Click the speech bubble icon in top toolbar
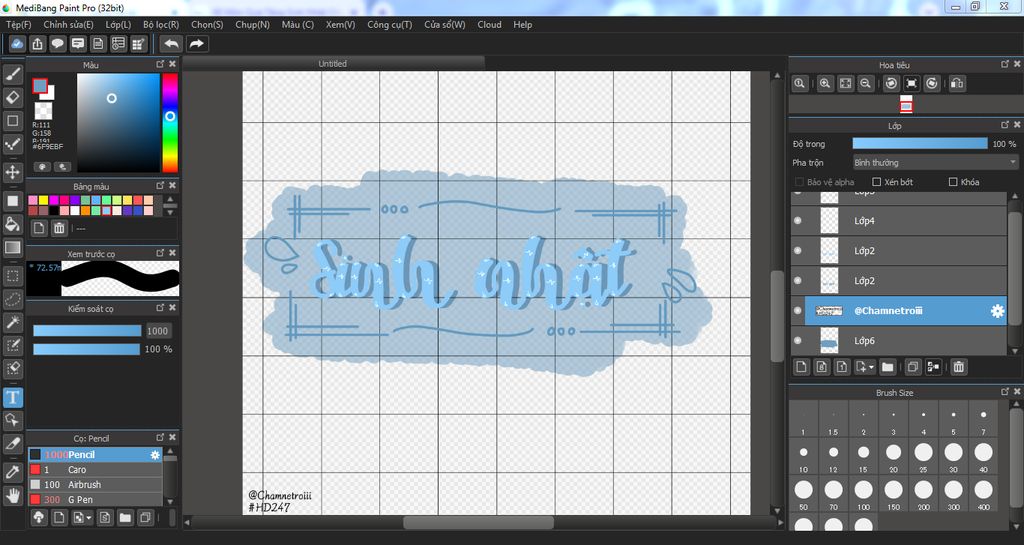The width and height of the screenshot is (1024, 545). pyautogui.click(x=57, y=44)
